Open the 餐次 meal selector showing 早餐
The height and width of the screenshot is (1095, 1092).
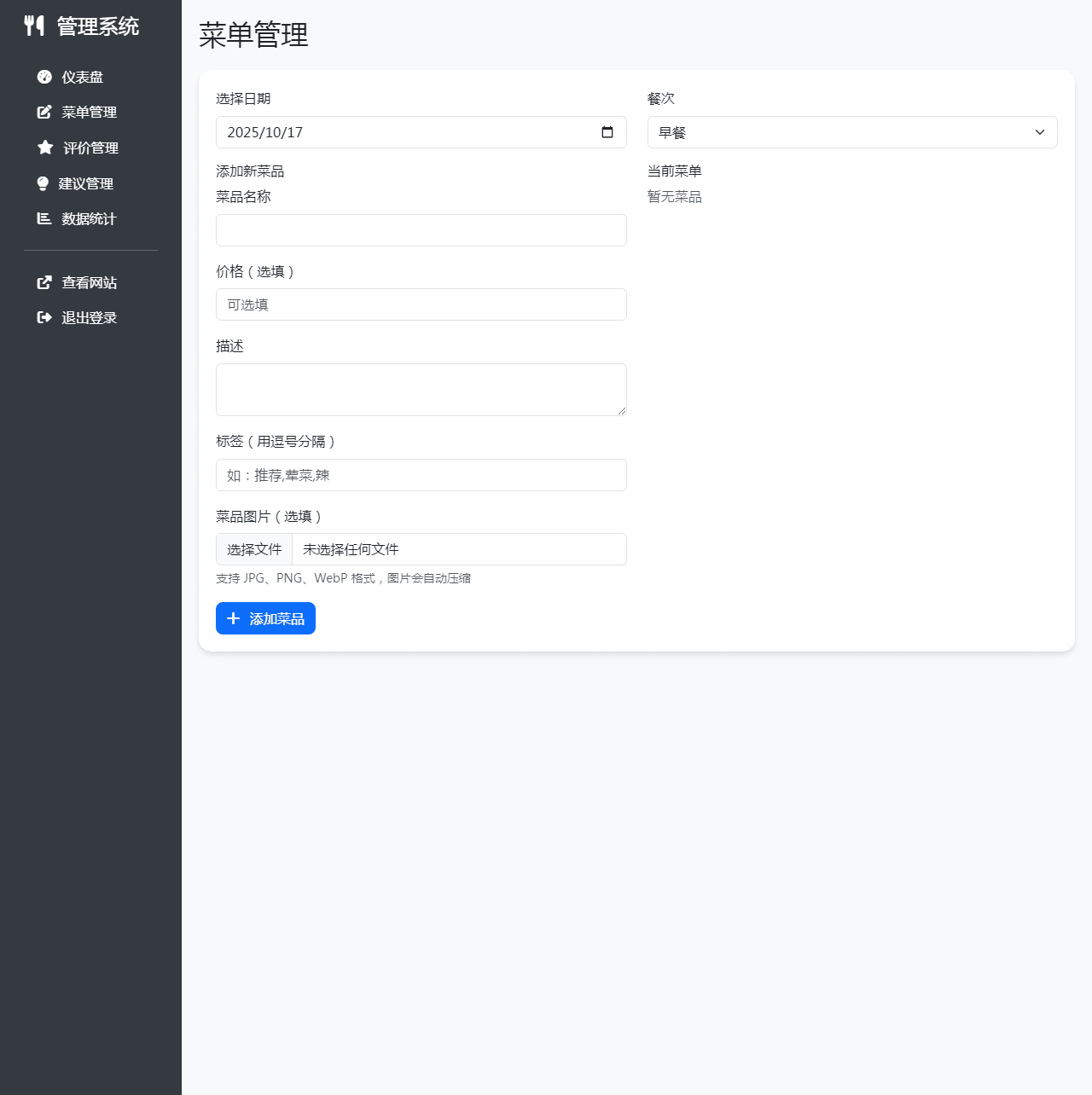click(852, 132)
